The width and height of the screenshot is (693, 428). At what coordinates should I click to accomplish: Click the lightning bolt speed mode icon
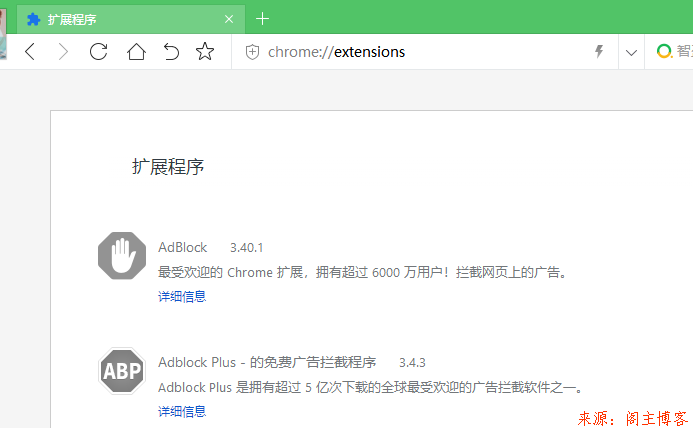(x=599, y=51)
